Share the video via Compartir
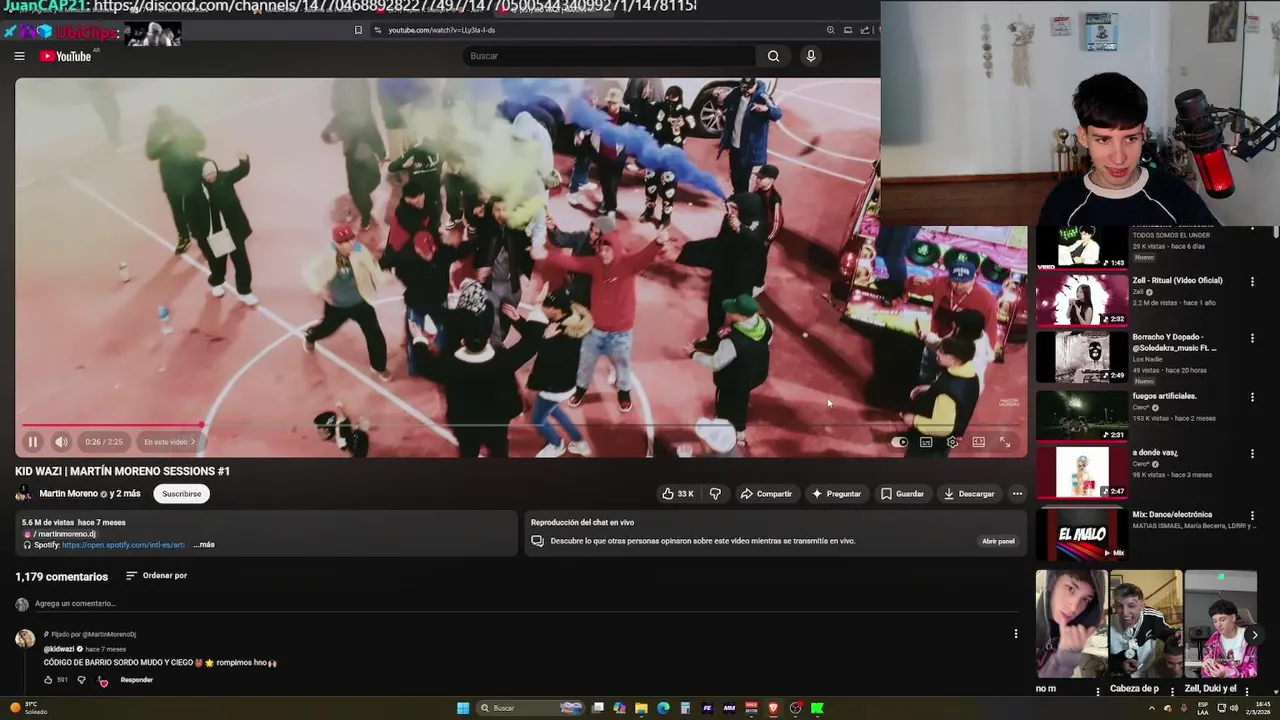The height and width of the screenshot is (720, 1280). (x=766, y=494)
